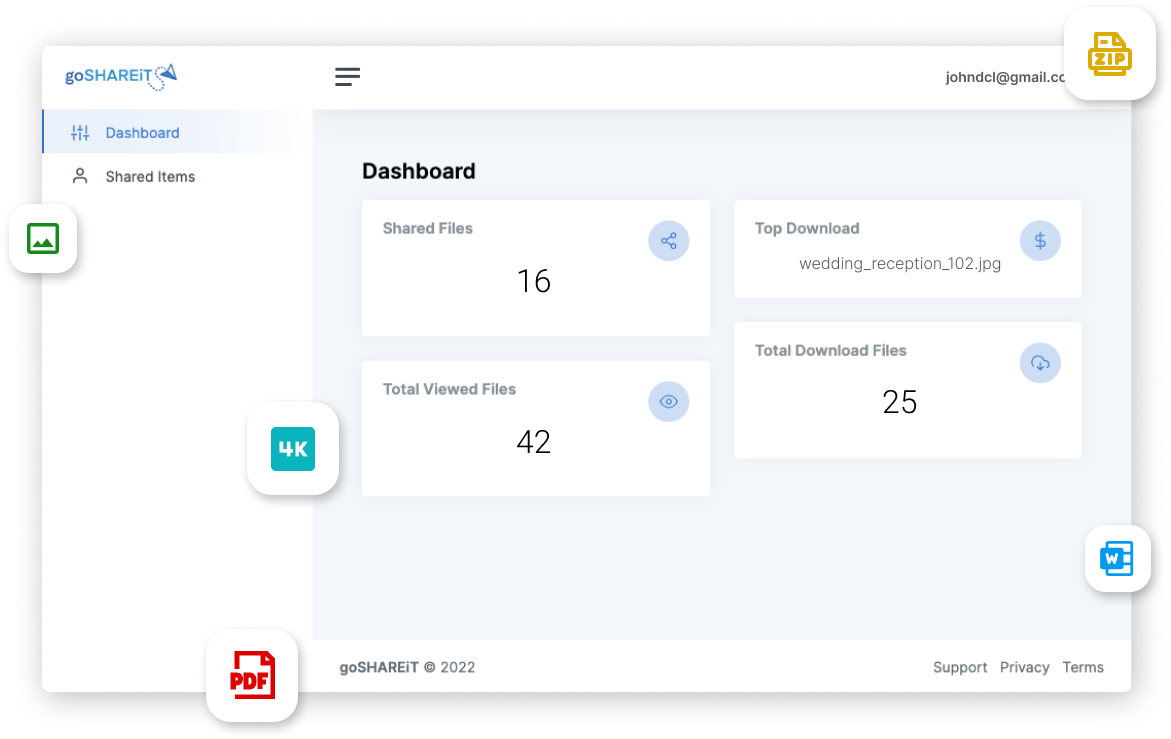Image resolution: width=1171 pixels, height=739 pixels.
Task: Click the 4K video badge icon
Action: click(x=293, y=449)
